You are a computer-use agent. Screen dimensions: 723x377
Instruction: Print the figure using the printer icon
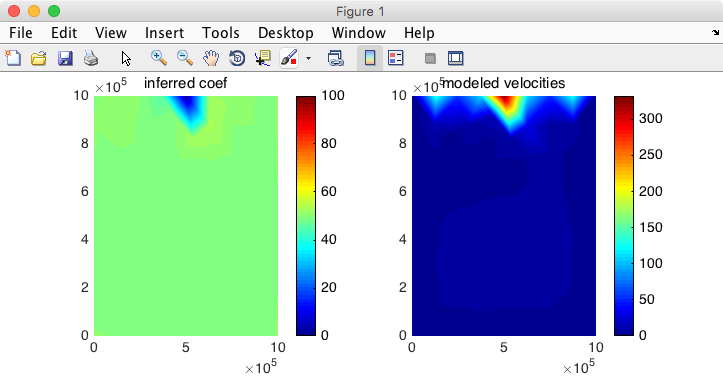pyautogui.click(x=91, y=59)
